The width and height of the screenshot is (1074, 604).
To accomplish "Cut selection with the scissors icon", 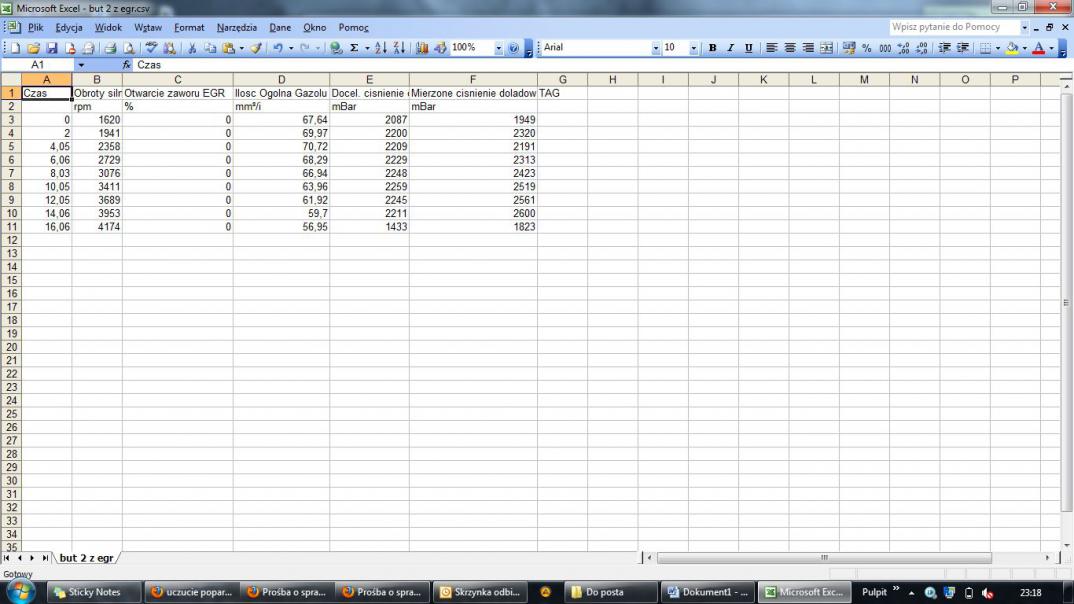I will coord(192,48).
